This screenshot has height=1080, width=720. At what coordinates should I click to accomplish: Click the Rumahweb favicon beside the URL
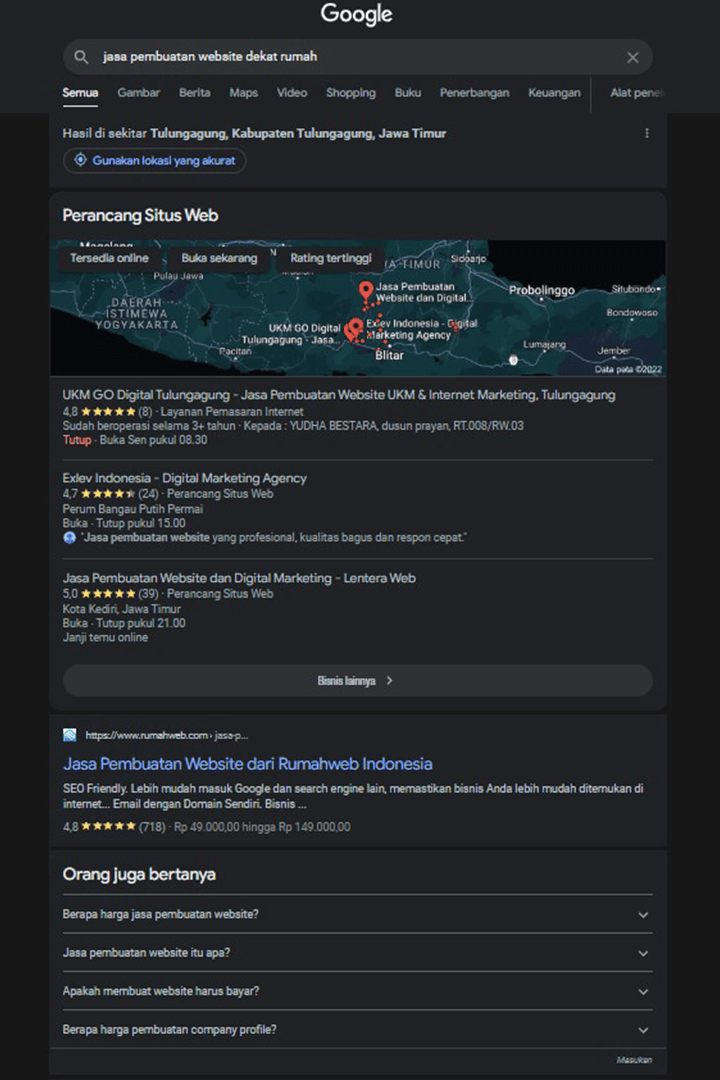click(69, 735)
